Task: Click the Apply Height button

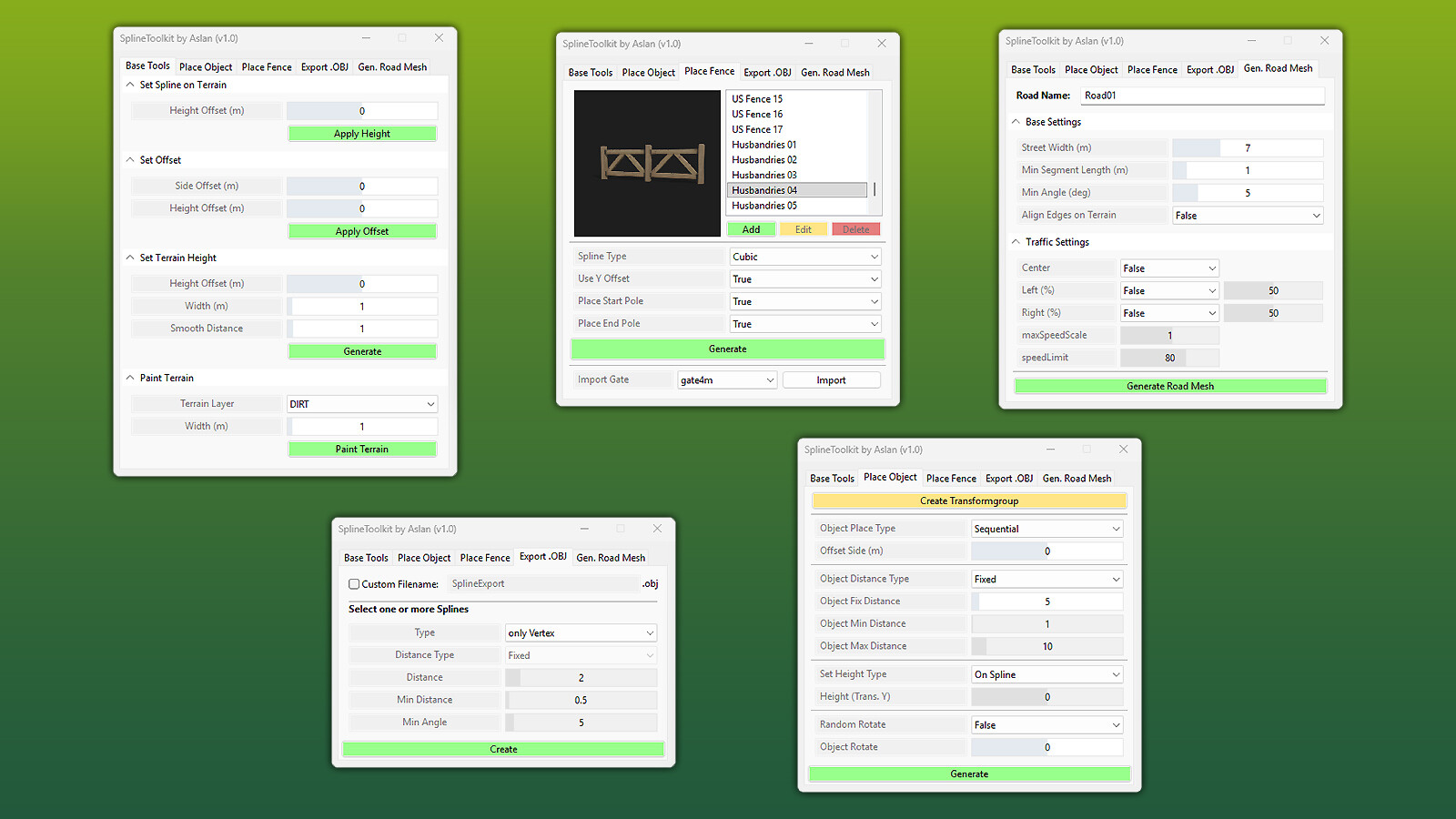Action: pyautogui.click(x=362, y=133)
